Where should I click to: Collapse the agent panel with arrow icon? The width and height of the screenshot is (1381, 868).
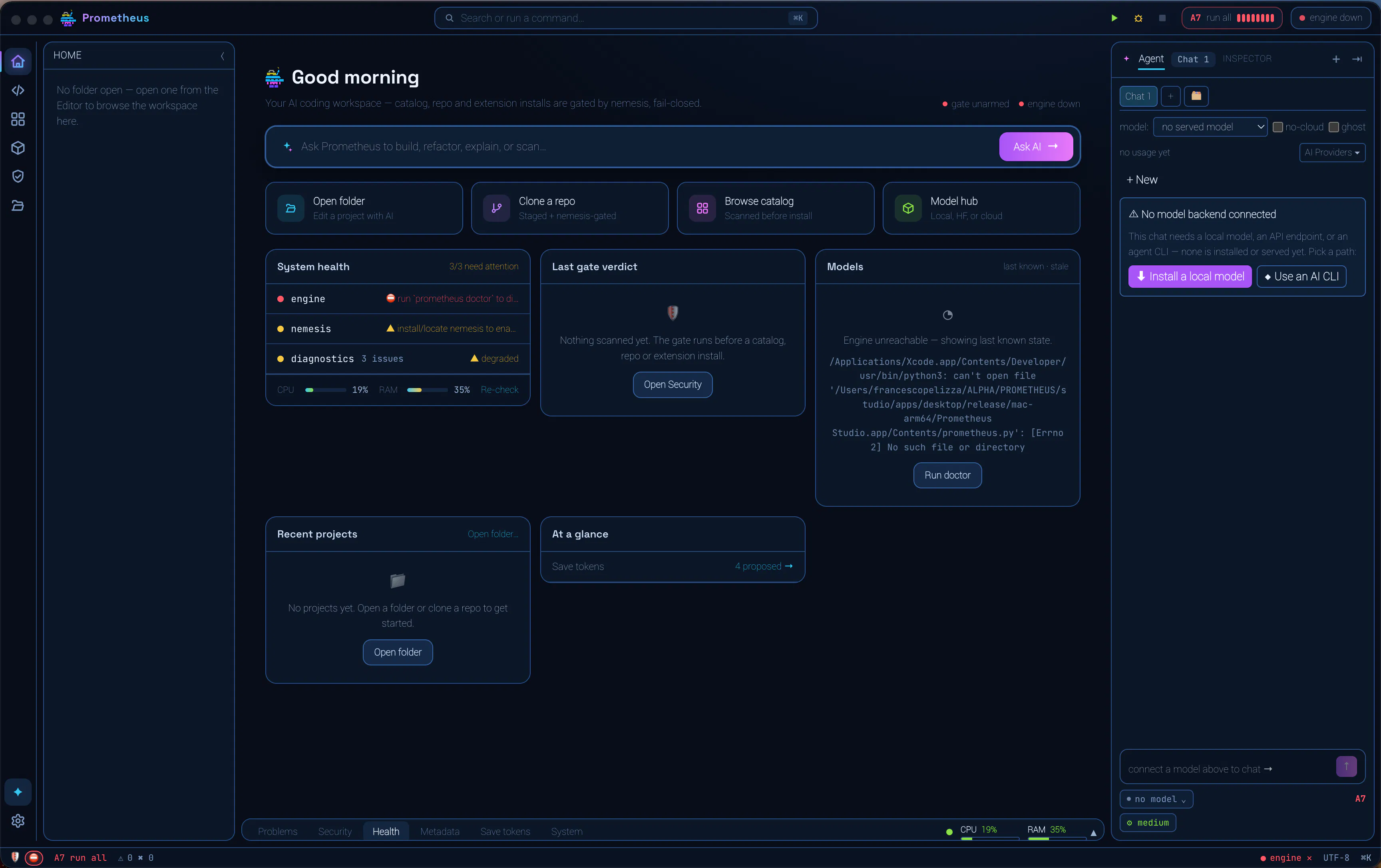(x=1357, y=59)
